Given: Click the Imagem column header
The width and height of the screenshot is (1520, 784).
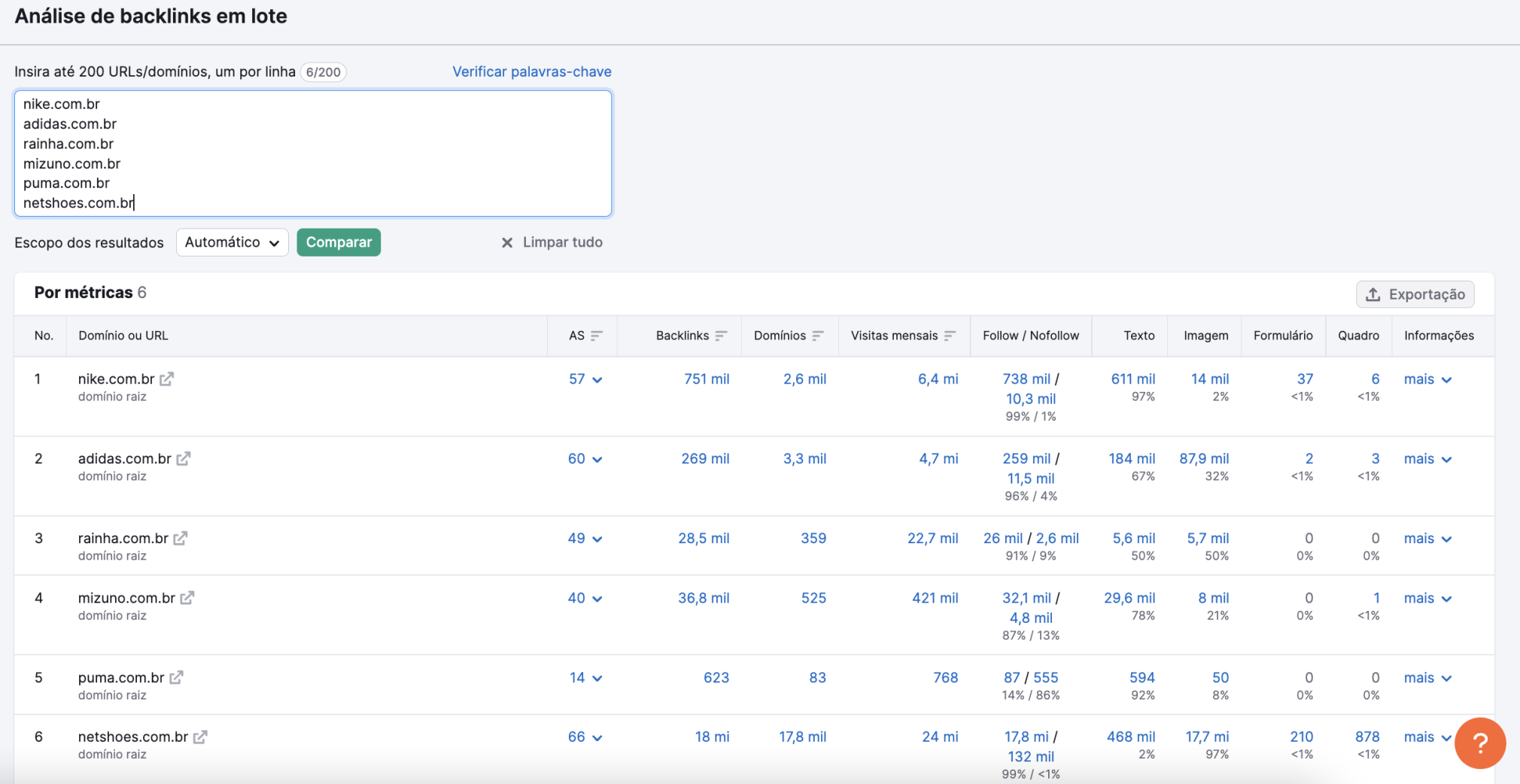Looking at the screenshot, I should pyautogui.click(x=1206, y=336).
